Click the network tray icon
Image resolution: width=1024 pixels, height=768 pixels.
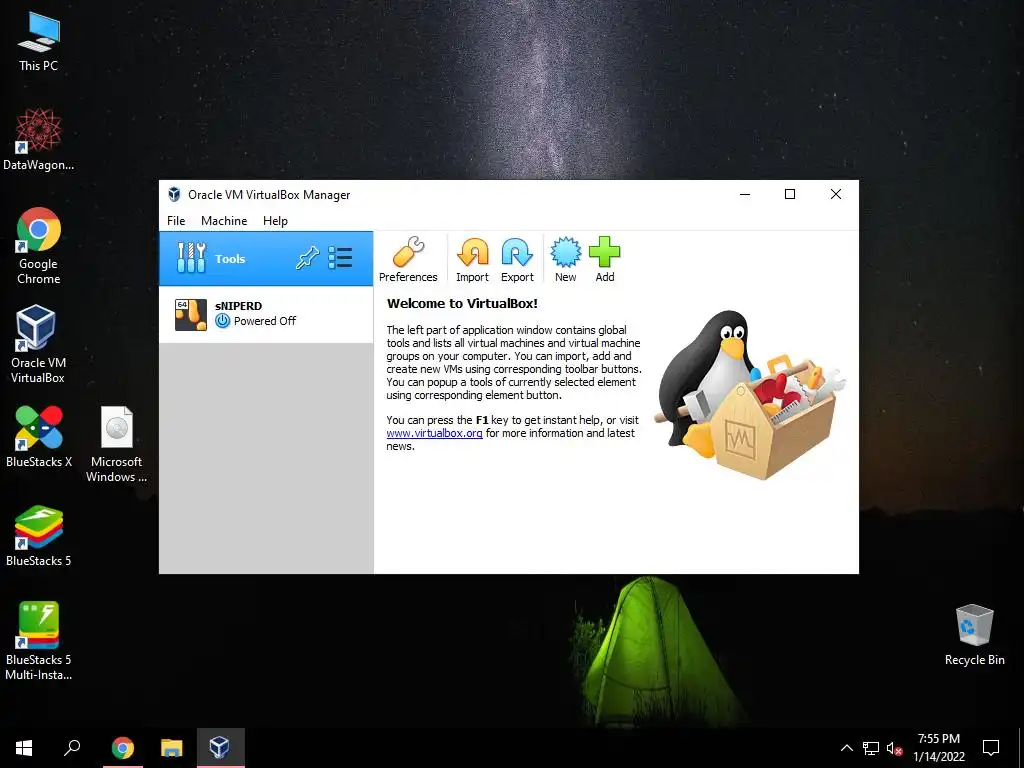(x=871, y=748)
